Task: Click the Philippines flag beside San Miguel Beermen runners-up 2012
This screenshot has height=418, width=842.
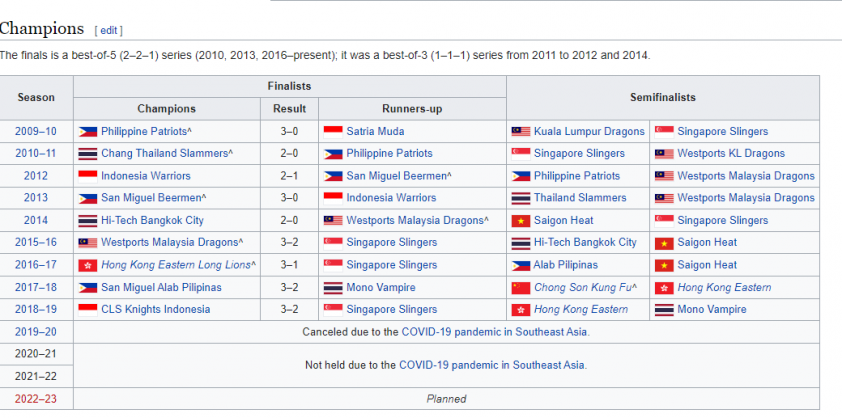Action: (x=333, y=176)
